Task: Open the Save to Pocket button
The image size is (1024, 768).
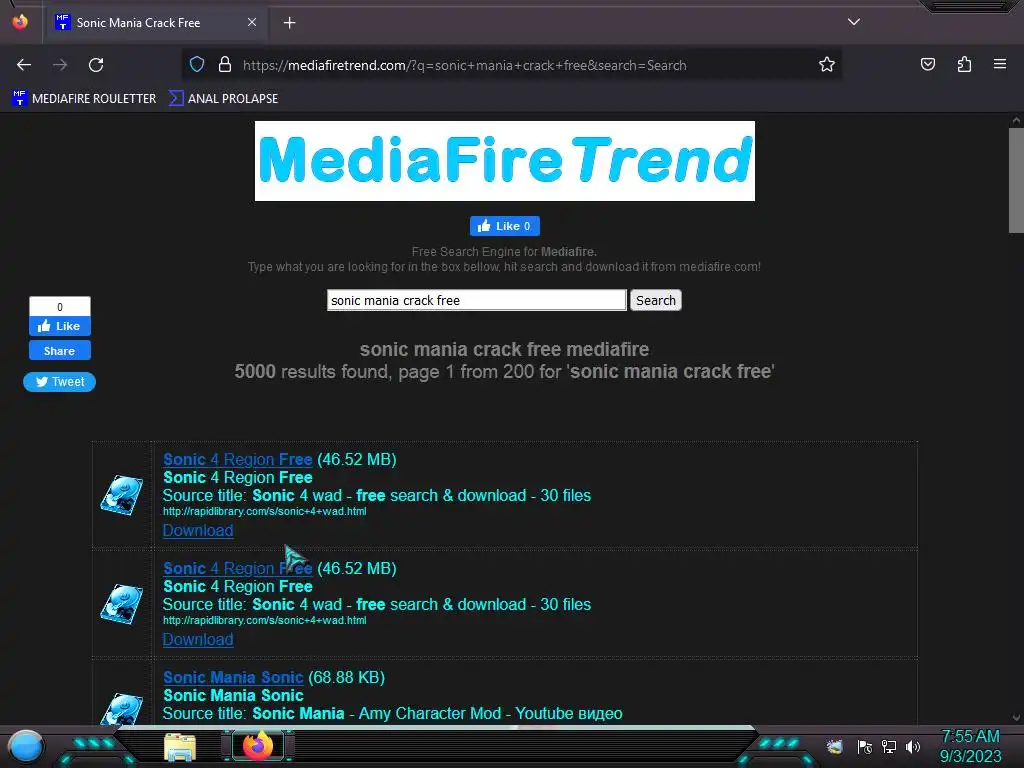Action: (x=927, y=64)
